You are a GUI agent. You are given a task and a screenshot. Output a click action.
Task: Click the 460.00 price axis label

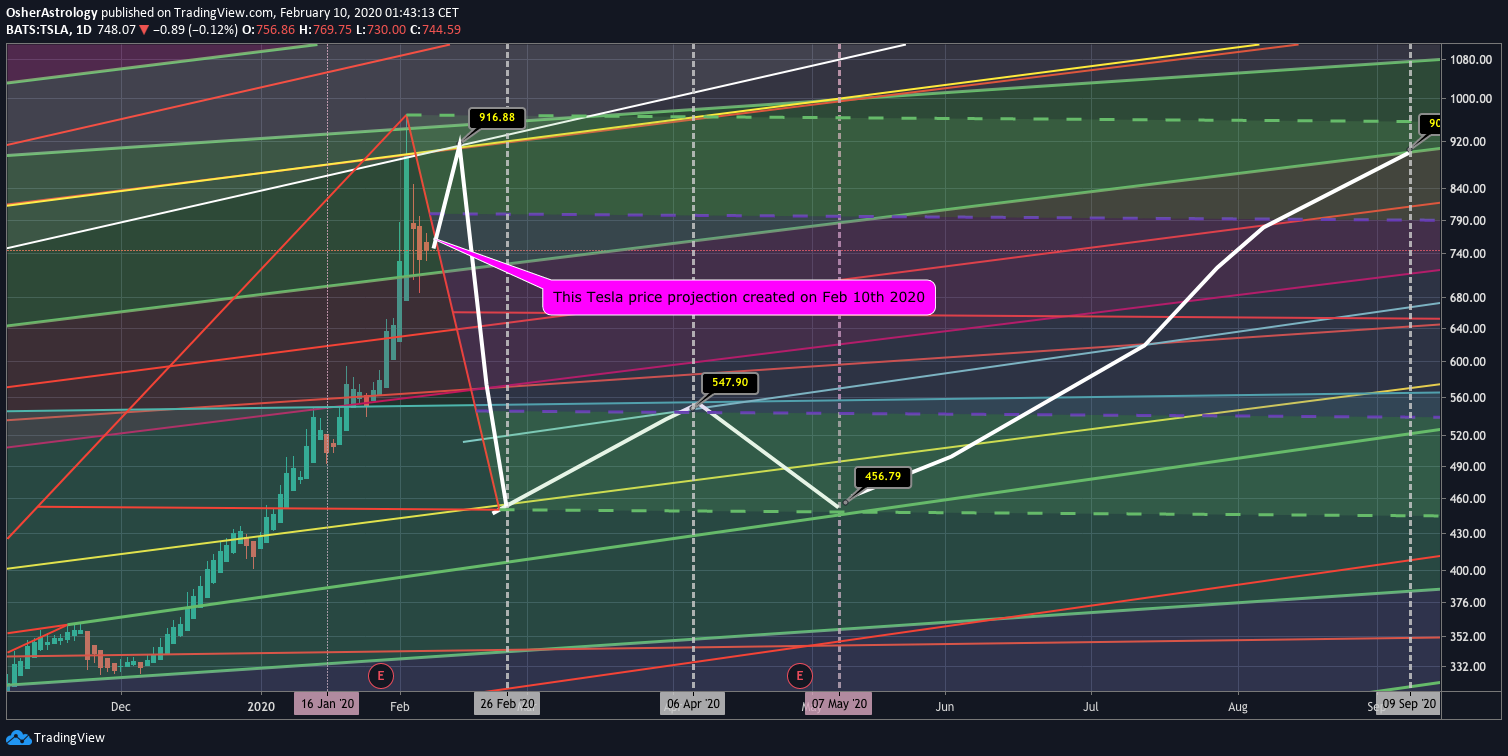(1470, 499)
